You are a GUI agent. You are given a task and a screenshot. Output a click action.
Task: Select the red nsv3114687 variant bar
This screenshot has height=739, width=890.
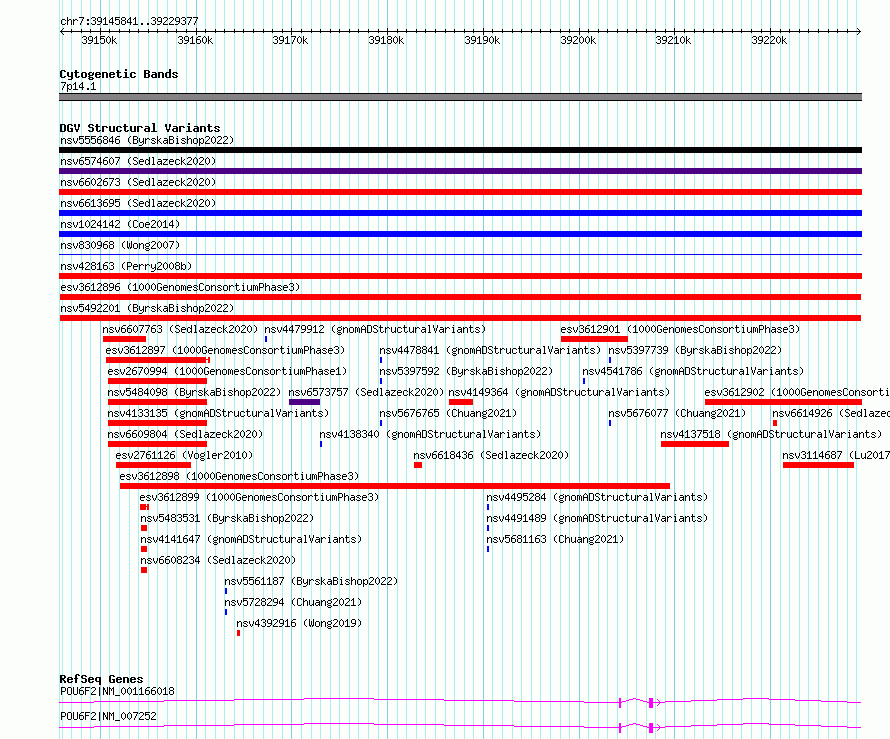[818, 465]
